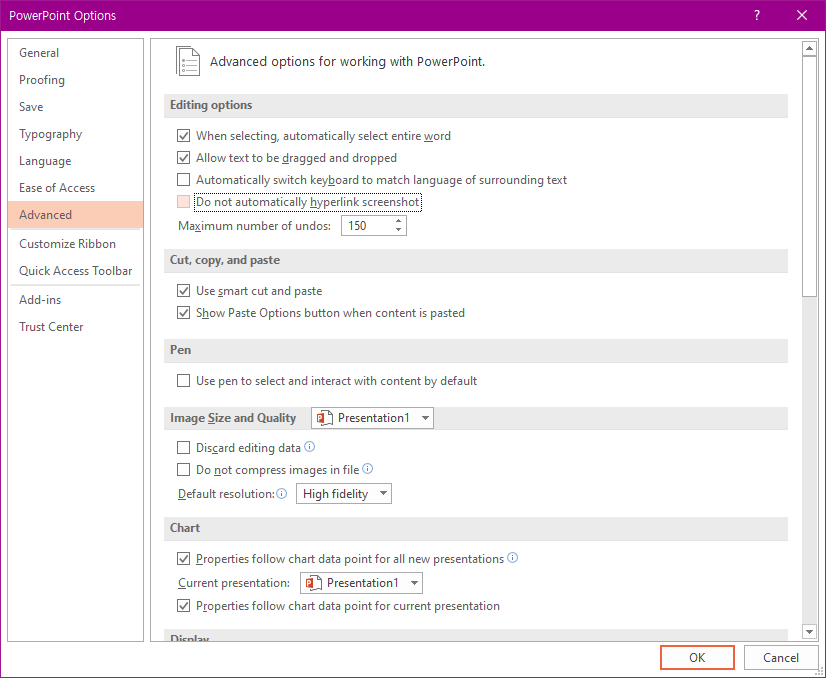This screenshot has height=678, width=826.
Task: Open the Ease of Access category
Action: click(x=76, y=188)
